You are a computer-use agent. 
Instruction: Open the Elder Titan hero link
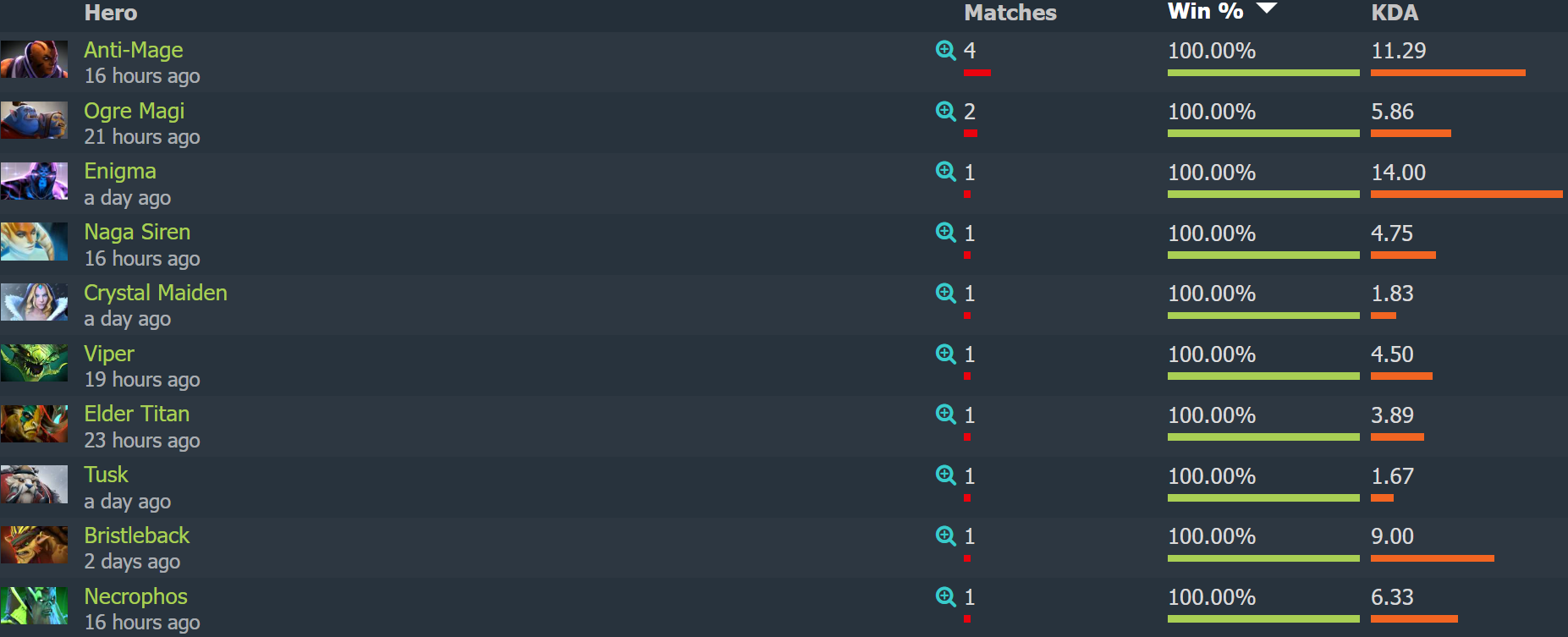(x=137, y=414)
